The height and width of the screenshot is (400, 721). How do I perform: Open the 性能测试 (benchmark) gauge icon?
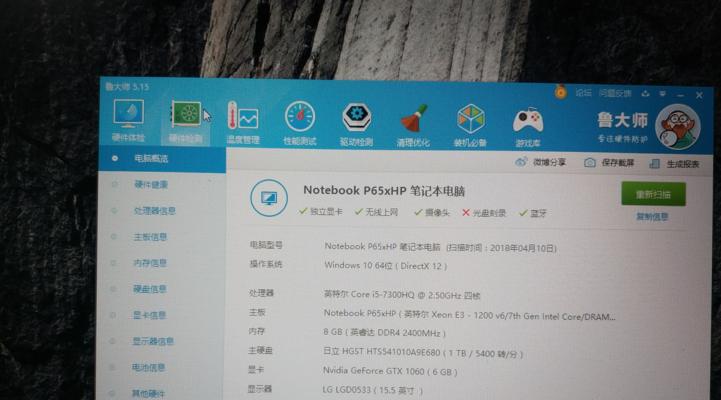point(300,117)
